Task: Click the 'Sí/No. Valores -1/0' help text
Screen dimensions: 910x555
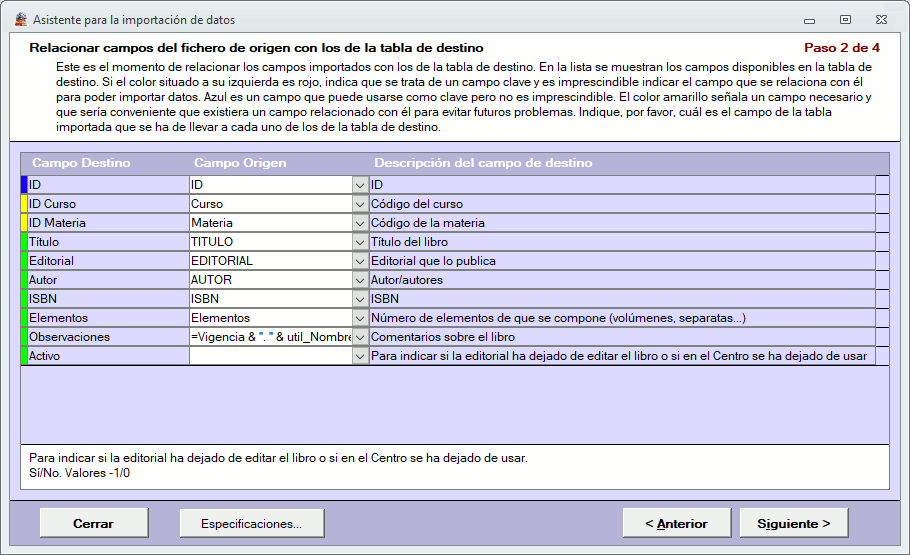Action: [80, 473]
